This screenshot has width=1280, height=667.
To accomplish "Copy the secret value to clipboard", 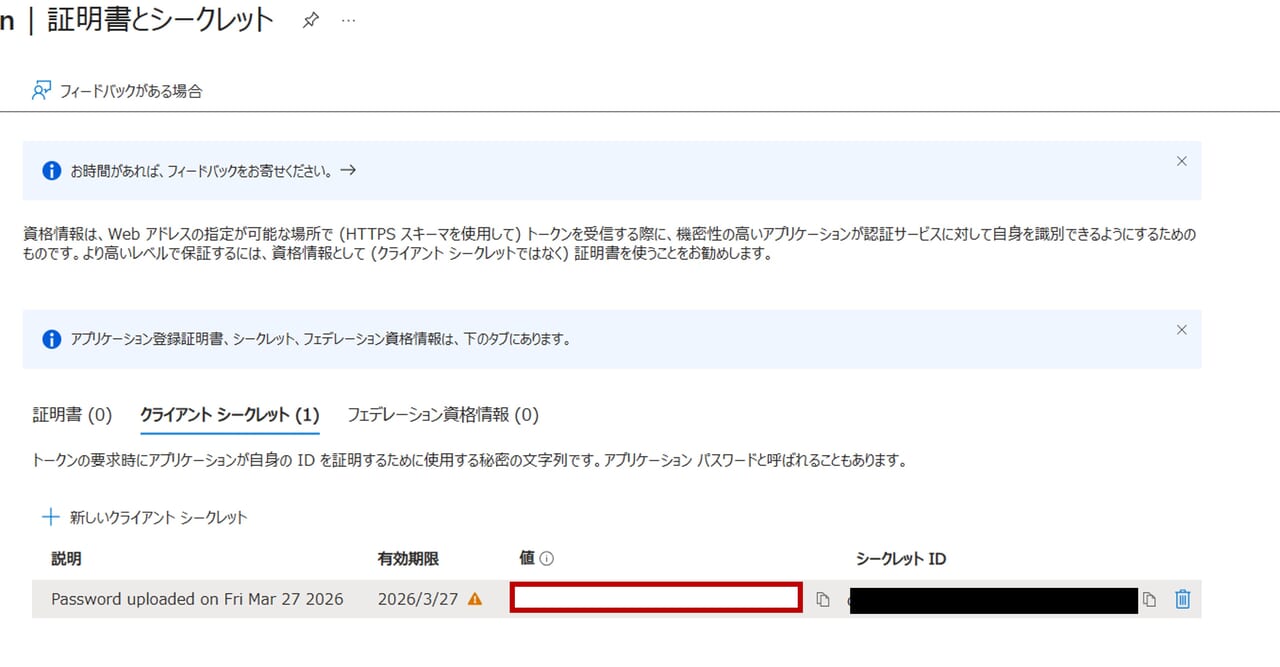I will (x=822, y=600).
